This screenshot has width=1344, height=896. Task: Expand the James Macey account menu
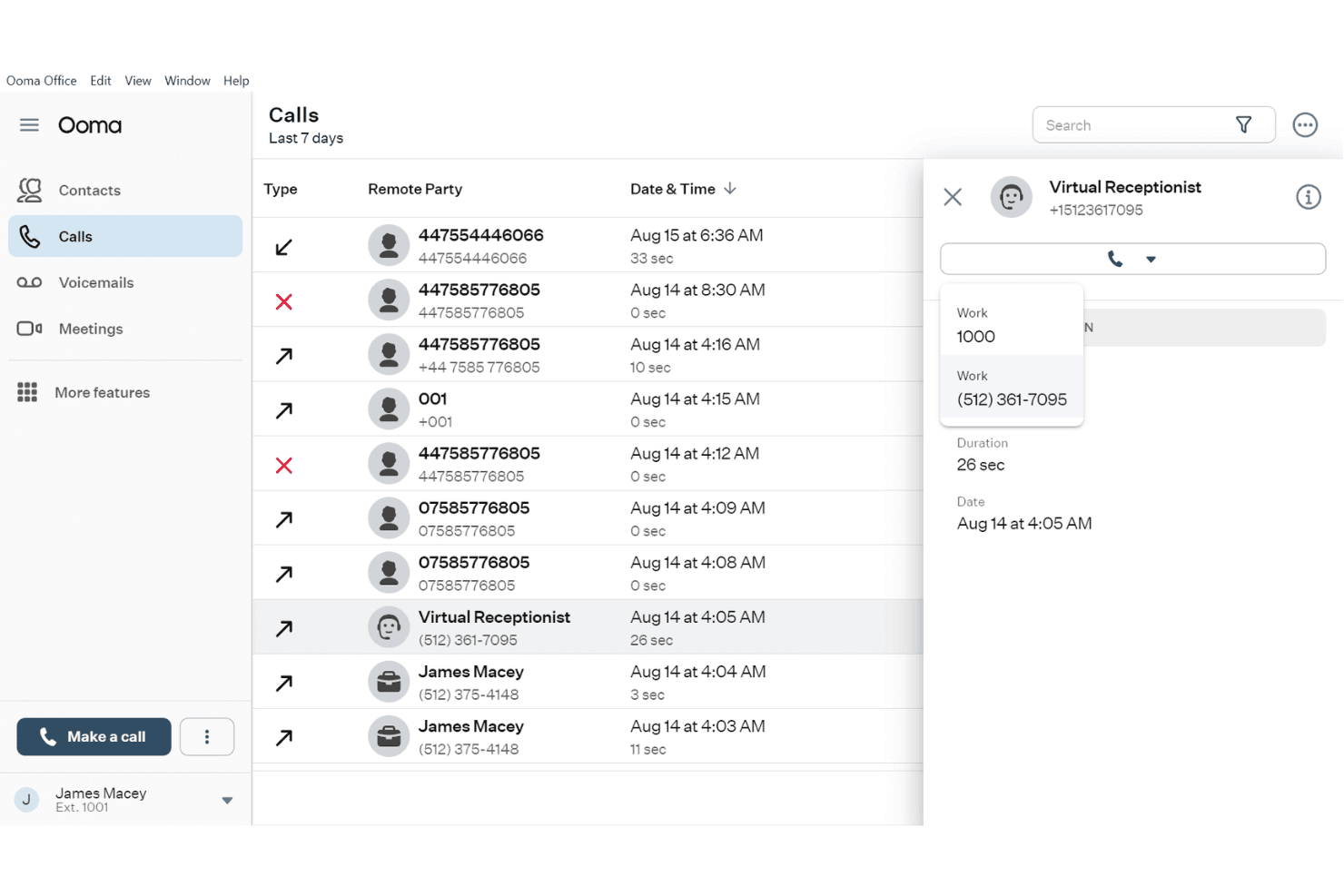coord(227,800)
